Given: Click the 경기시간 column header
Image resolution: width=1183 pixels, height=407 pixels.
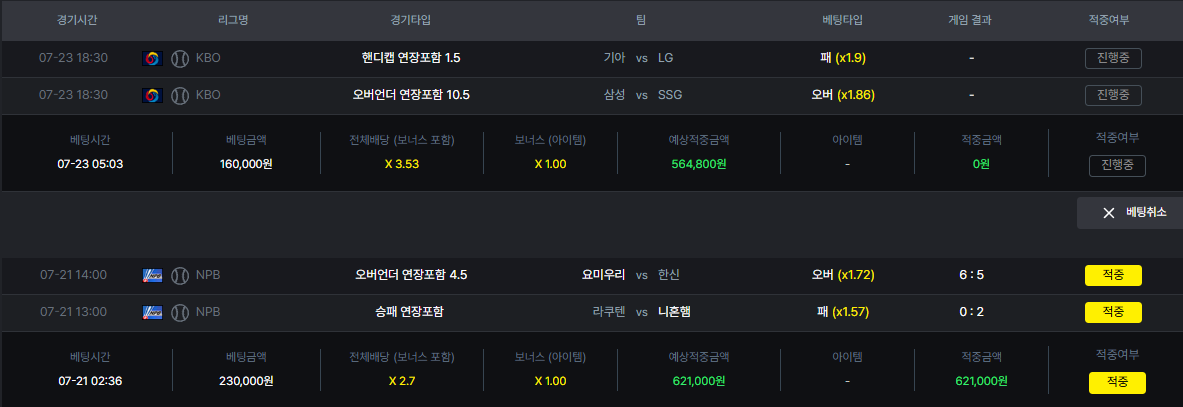Looking at the screenshot, I should click(77, 20).
